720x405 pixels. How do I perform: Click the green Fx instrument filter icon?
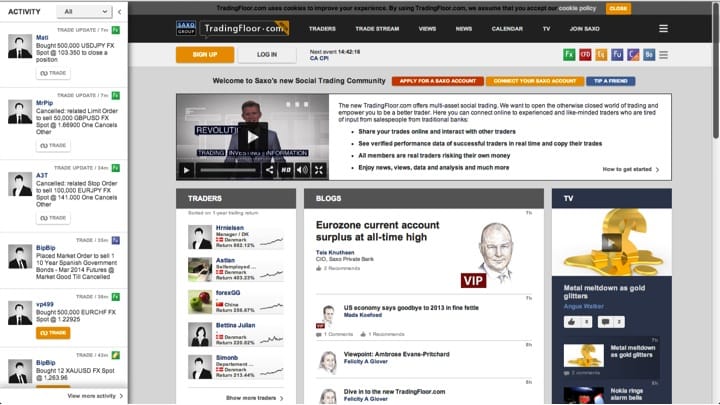(569, 54)
